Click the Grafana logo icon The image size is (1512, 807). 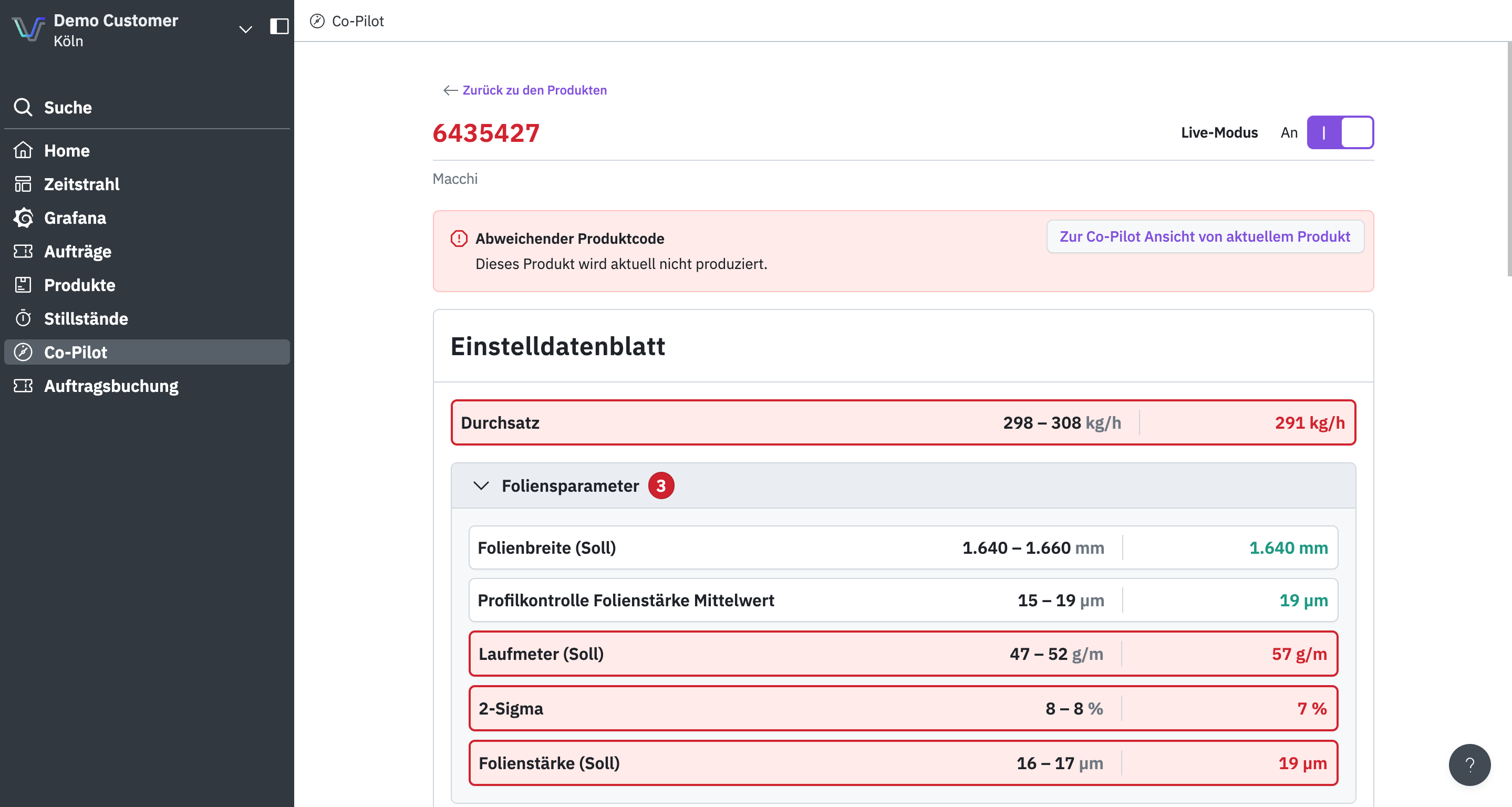click(x=23, y=218)
